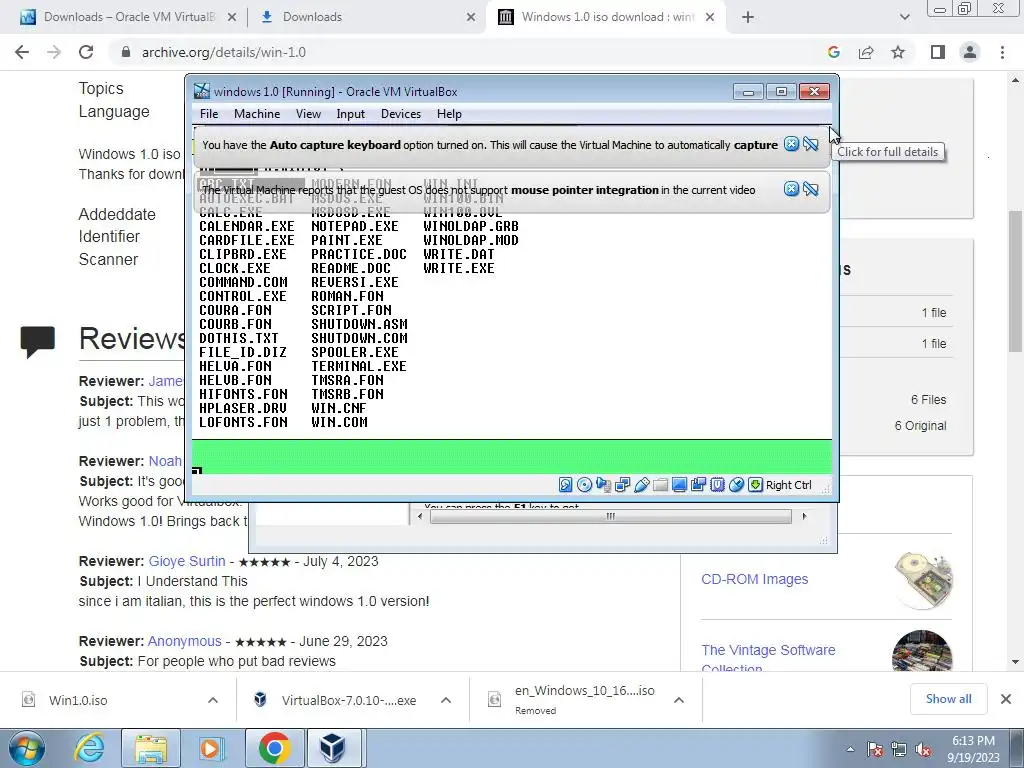
Task: Open the Help menu in VirtualBox
Action: click(449, 114)
